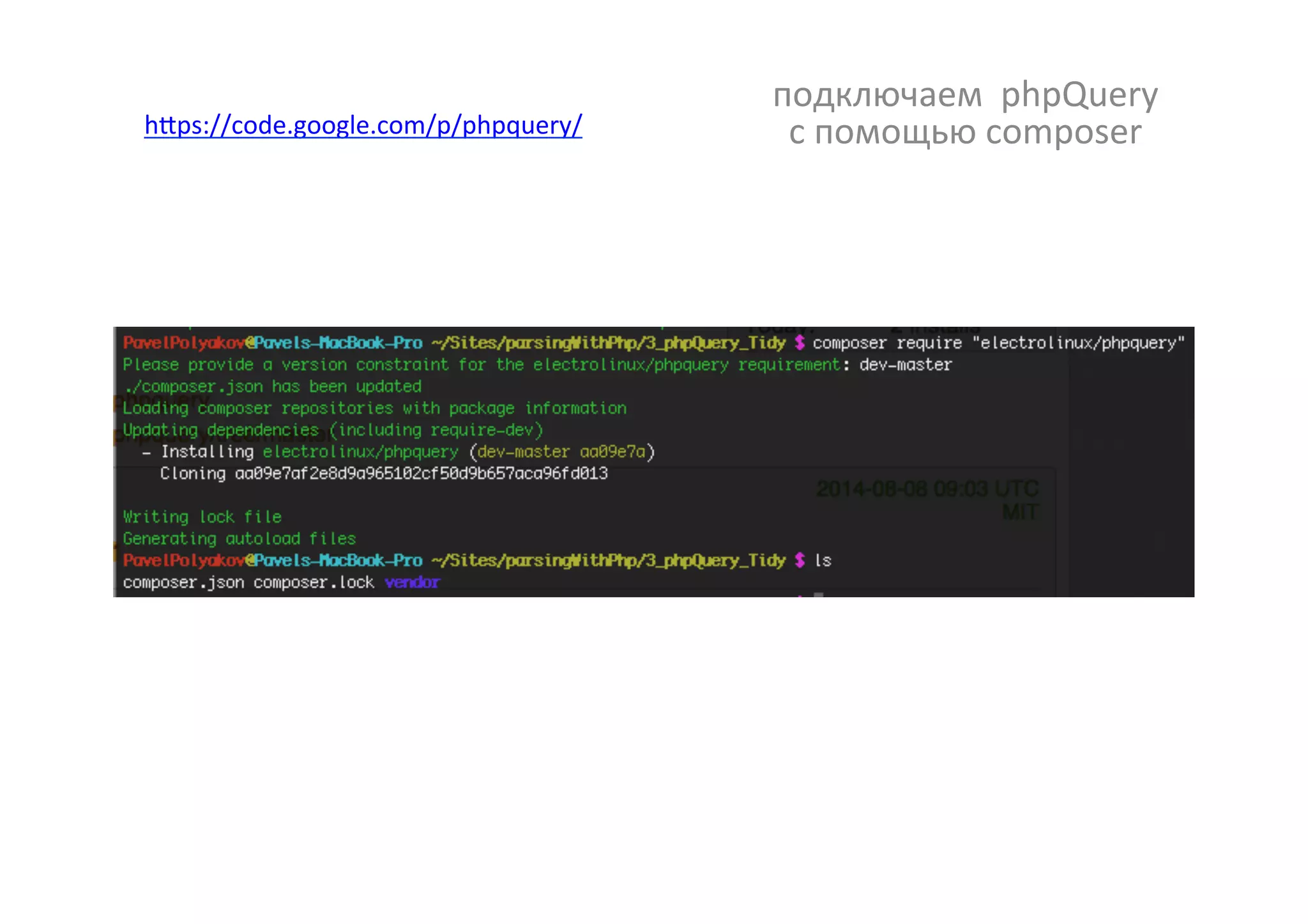Click the Cloning commit hash line
This screenshot has height=924, width=1308.
pos(384,474)
